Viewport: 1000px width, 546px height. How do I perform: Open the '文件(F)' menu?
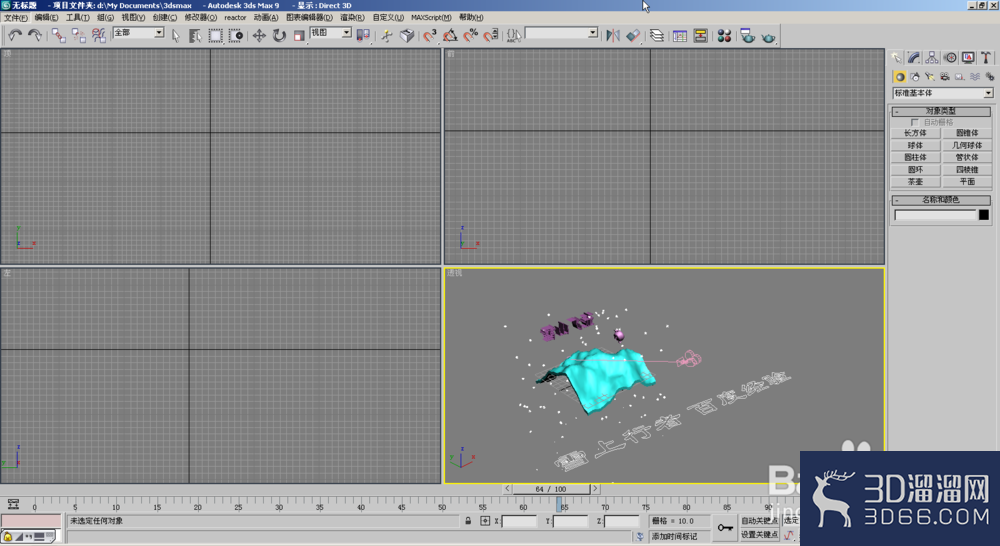[16, 17]
